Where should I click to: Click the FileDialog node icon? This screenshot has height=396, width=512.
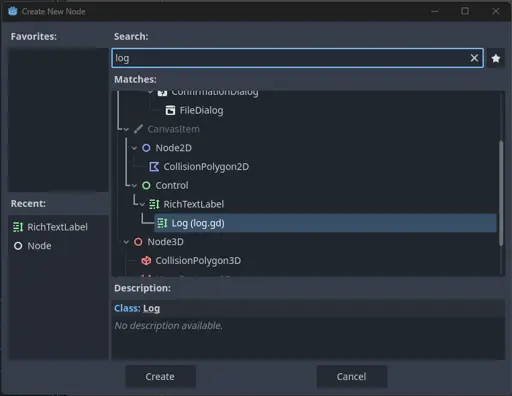[x=170, y=110]
